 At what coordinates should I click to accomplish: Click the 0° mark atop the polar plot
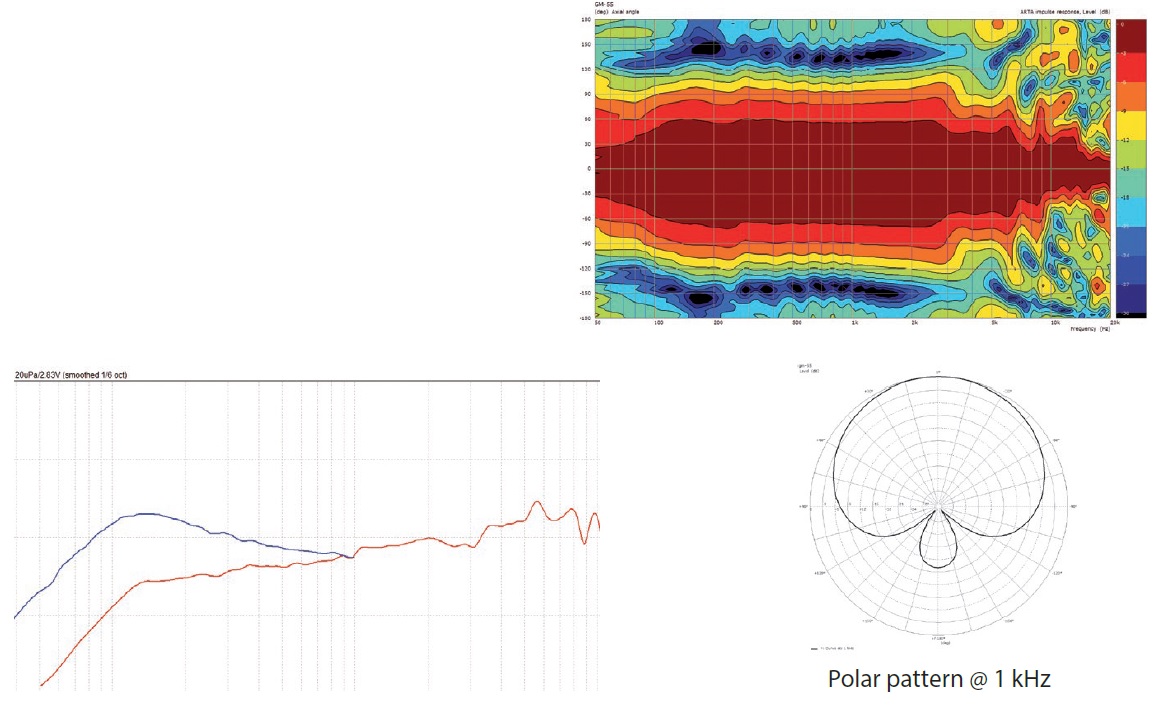937,373
